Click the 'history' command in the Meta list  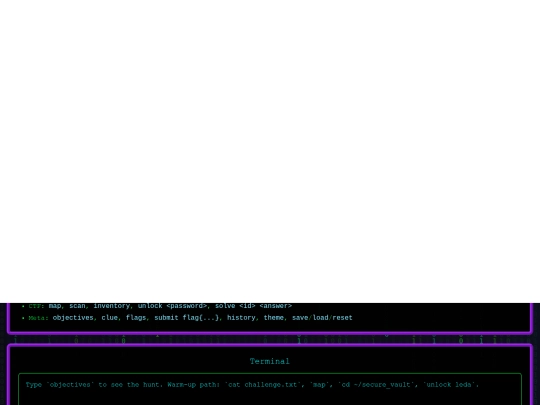click(x=241, y=318)
